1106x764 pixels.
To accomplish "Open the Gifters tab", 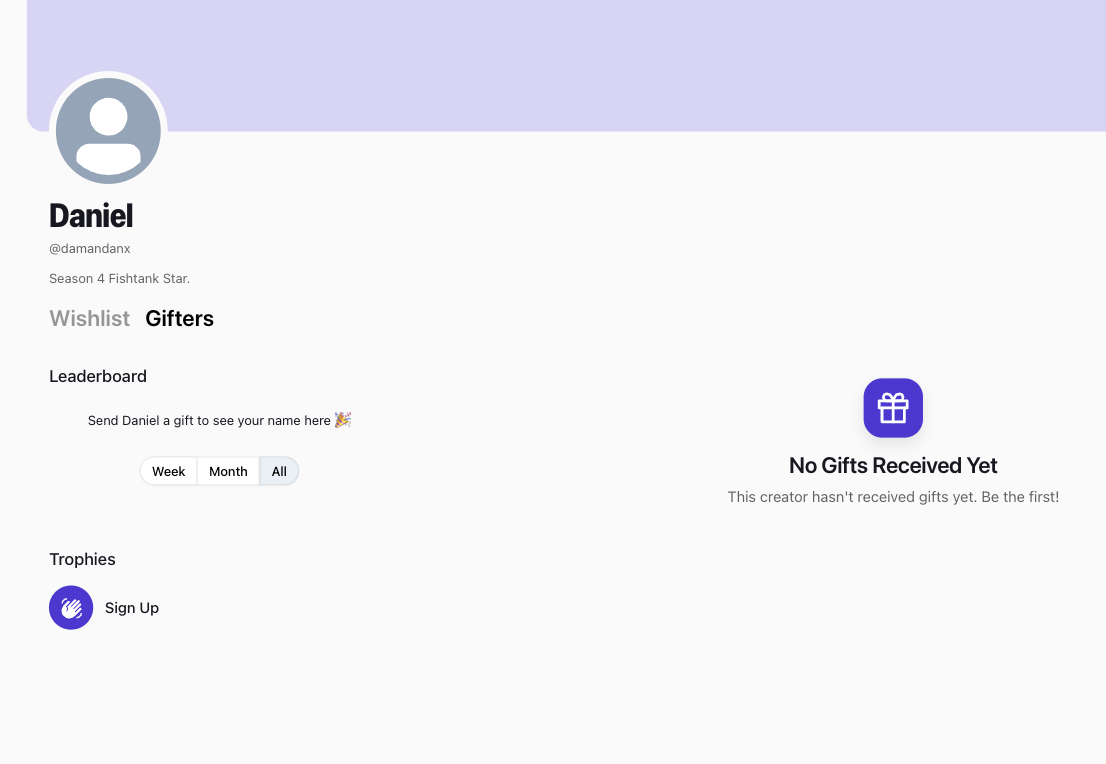I will click(x=179, y=318).
